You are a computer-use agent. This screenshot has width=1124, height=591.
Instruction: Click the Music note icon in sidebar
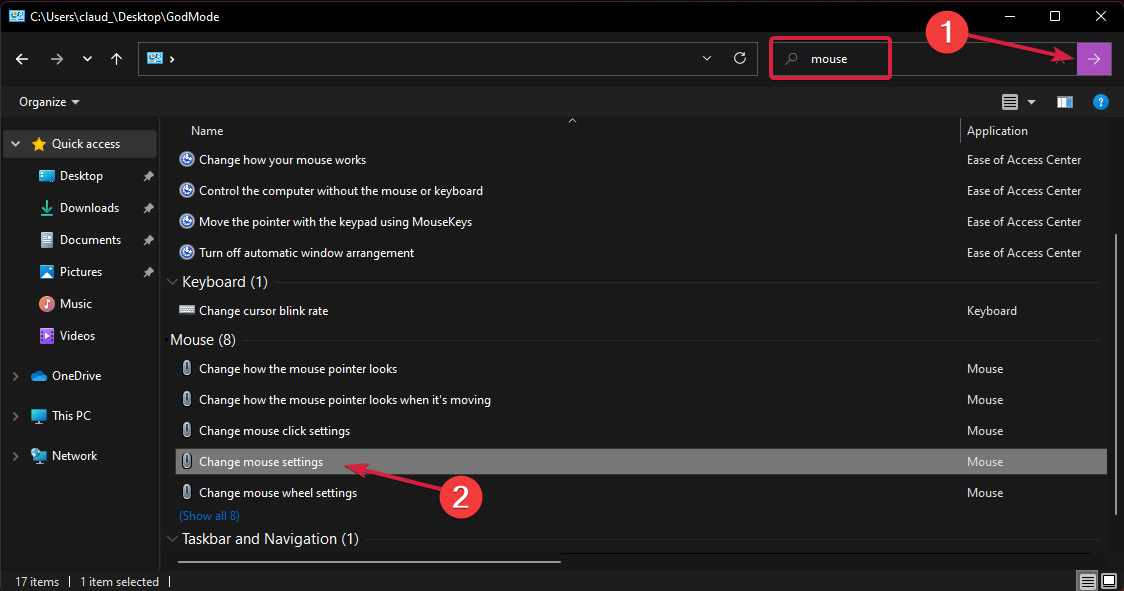click(x=47, y=303)
